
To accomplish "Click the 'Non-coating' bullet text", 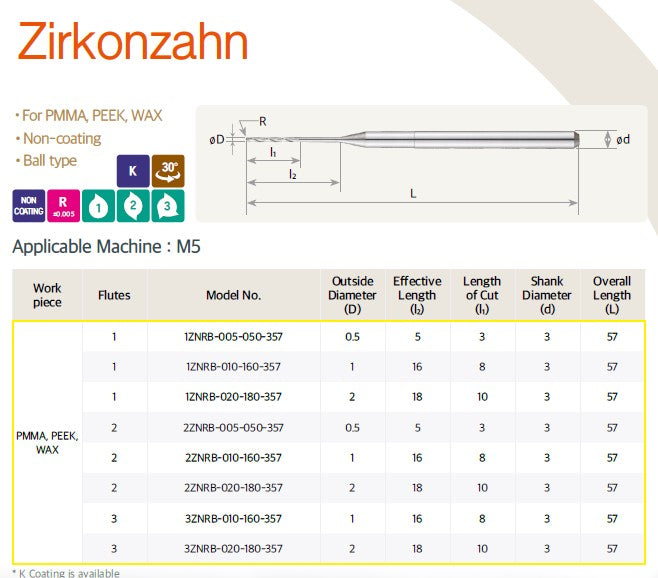I will (58, 139).
